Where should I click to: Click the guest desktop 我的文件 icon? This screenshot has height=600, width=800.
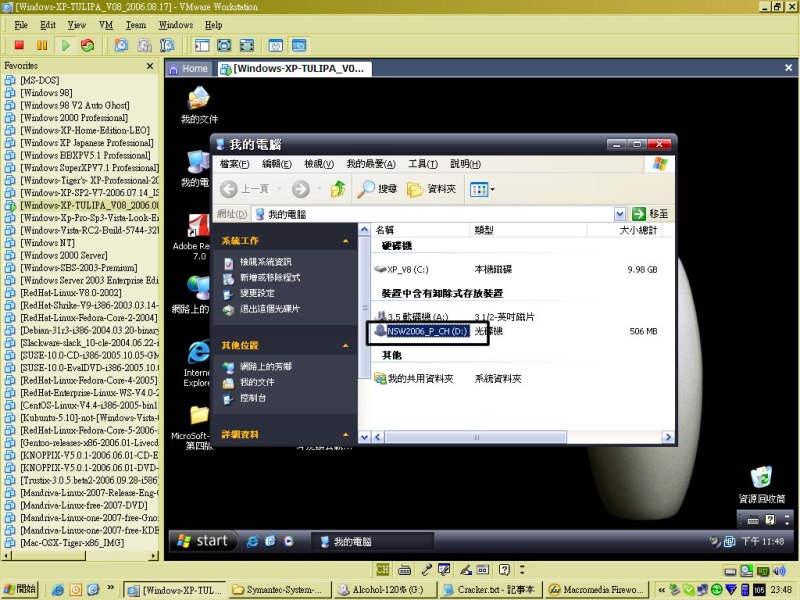[x=199, y=105]
